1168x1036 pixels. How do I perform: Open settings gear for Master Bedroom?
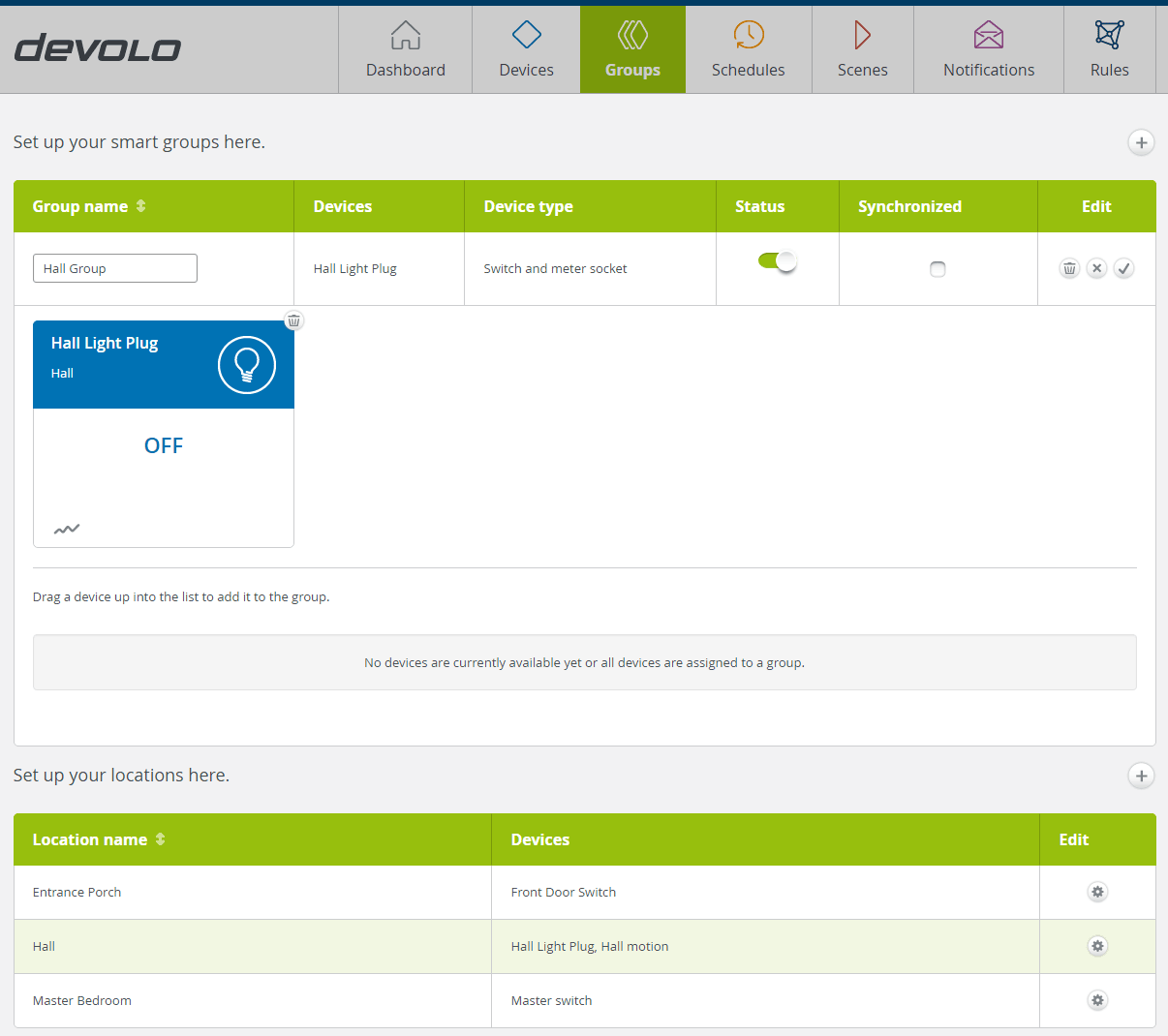pyautogui.click(x=1097, y=1000)
